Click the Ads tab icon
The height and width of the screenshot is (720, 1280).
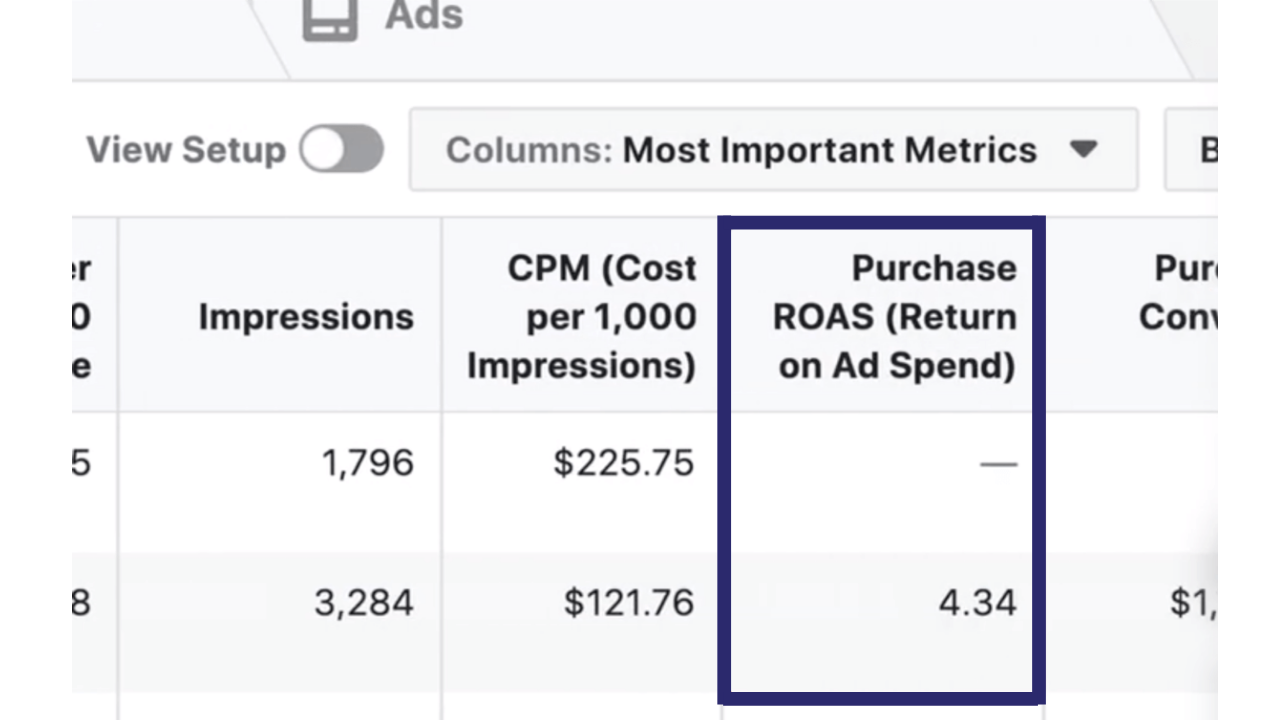[330, 19]
